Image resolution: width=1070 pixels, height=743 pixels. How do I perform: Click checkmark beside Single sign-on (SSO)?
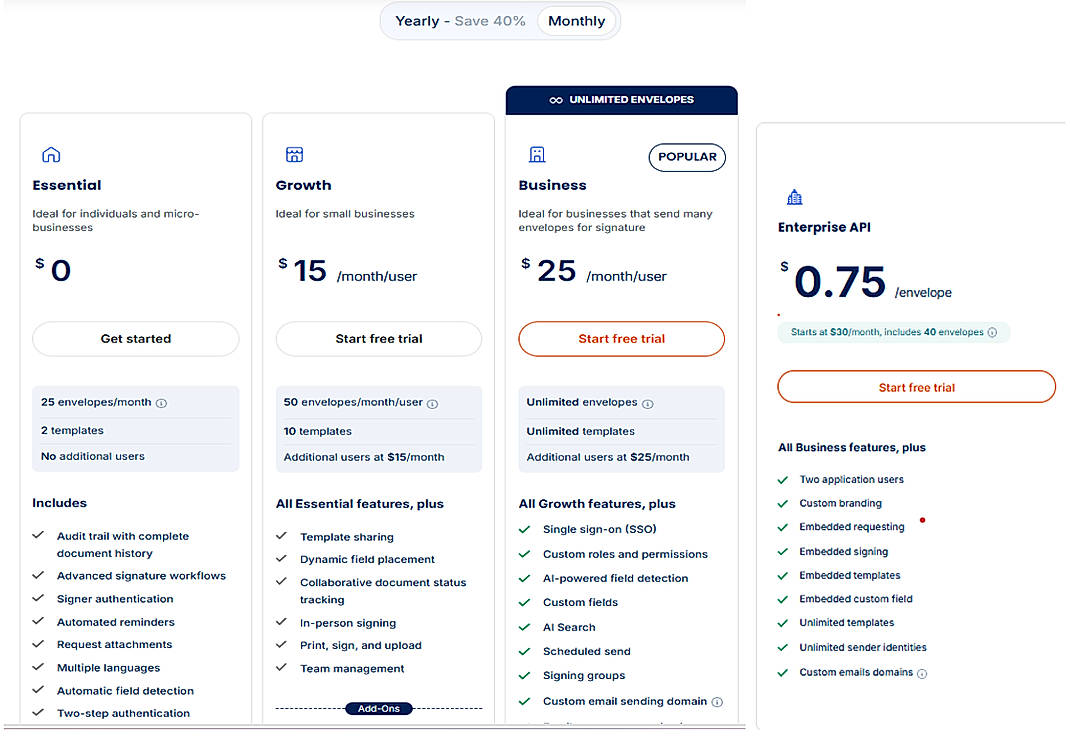(x=524, y=529)
